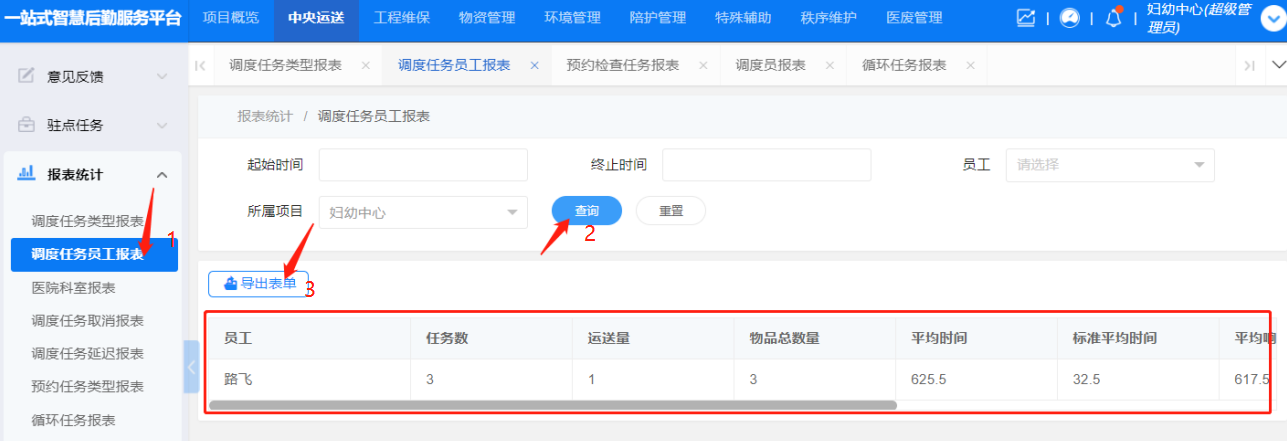This screenshot has height=441, width=1287.
Task: Click the 标准平均时间 column header
Action: pyautogui.click(x=1139, y=338)
